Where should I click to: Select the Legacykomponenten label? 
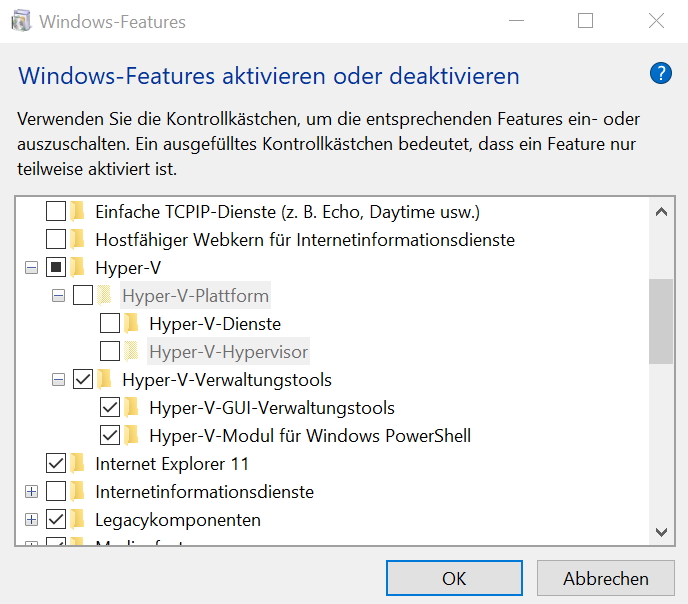tap(178, 520)
